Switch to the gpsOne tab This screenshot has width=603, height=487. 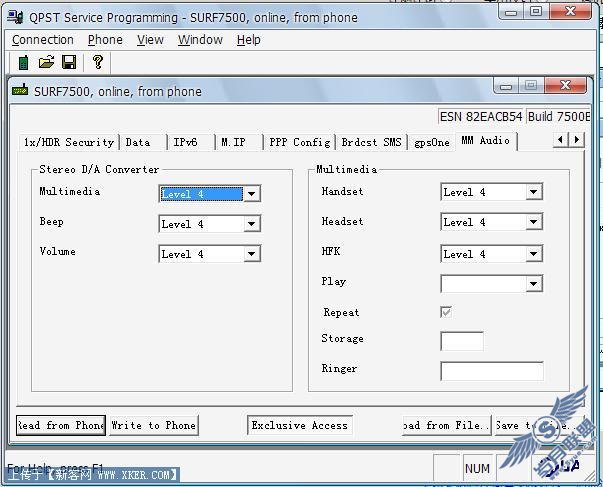[432, 143]
